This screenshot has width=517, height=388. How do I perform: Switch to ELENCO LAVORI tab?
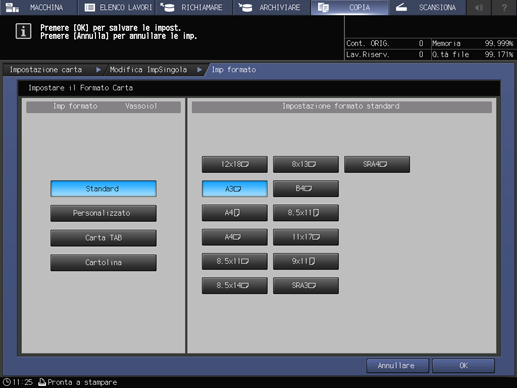coord(117,7)
